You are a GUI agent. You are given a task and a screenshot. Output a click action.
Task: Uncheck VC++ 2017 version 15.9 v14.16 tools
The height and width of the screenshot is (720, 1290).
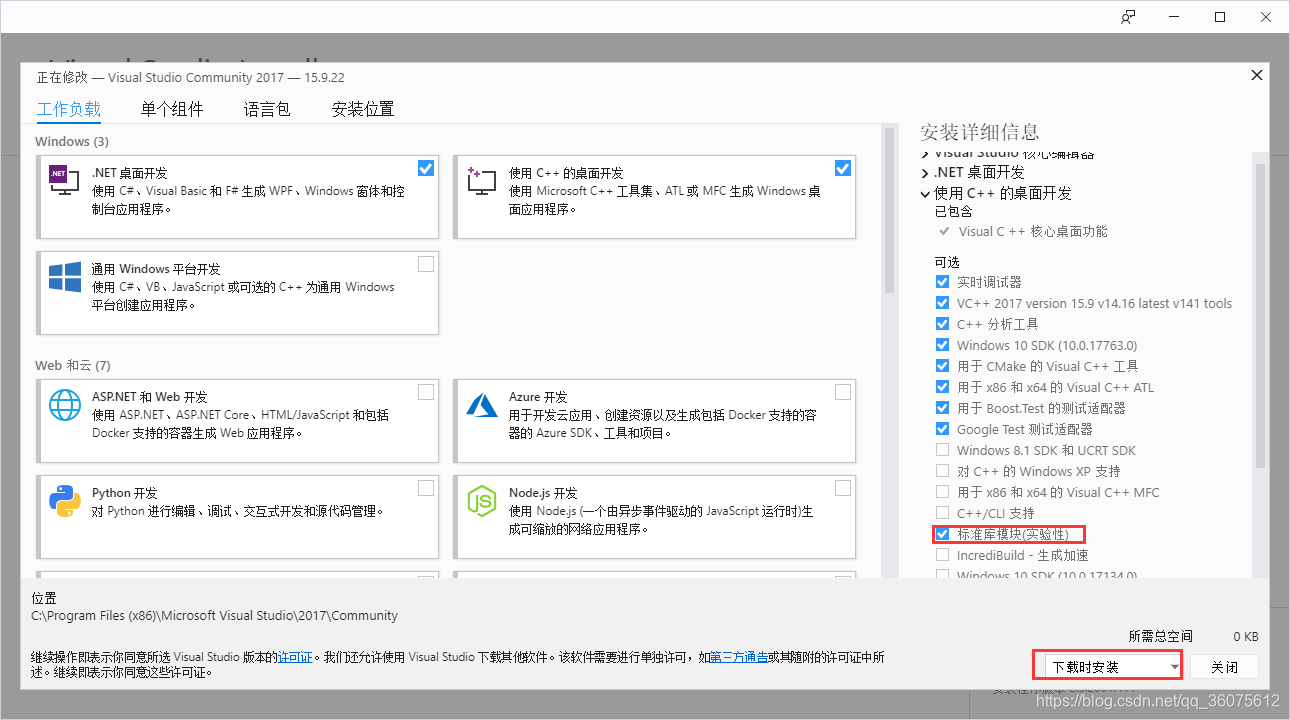click(942, 303)
